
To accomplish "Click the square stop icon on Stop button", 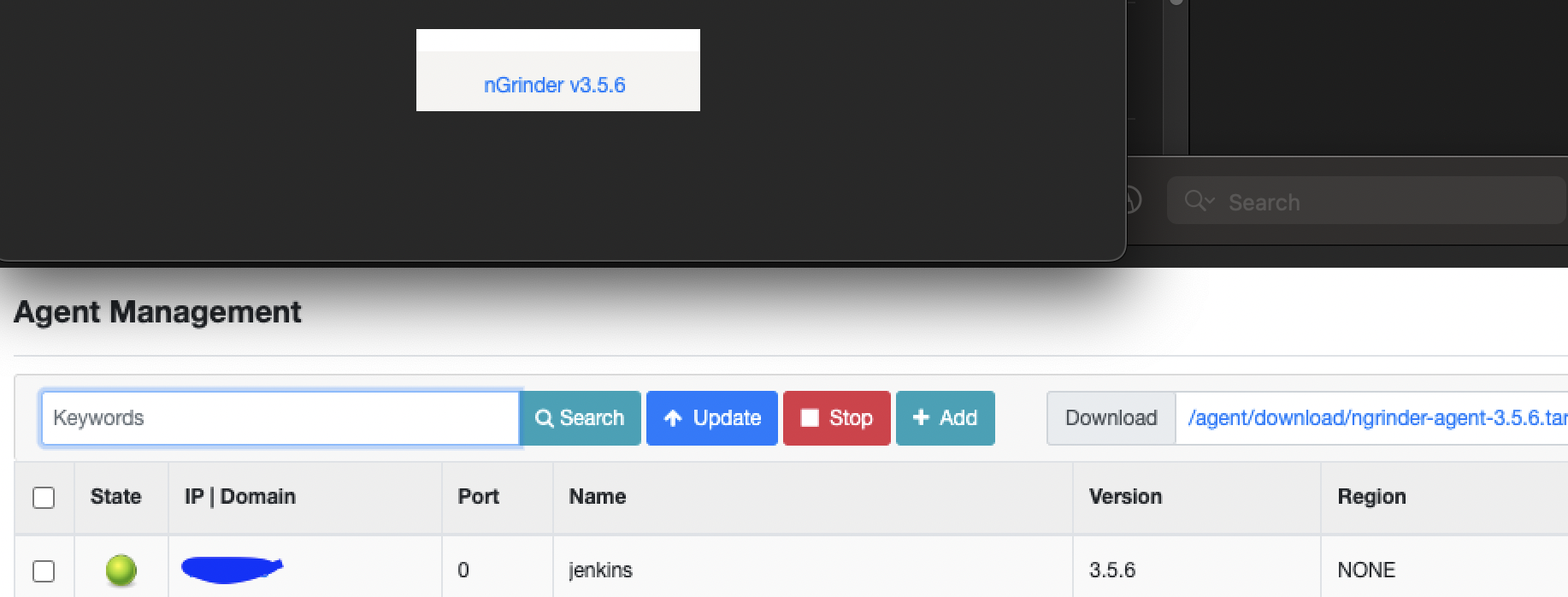I will 809,417.
